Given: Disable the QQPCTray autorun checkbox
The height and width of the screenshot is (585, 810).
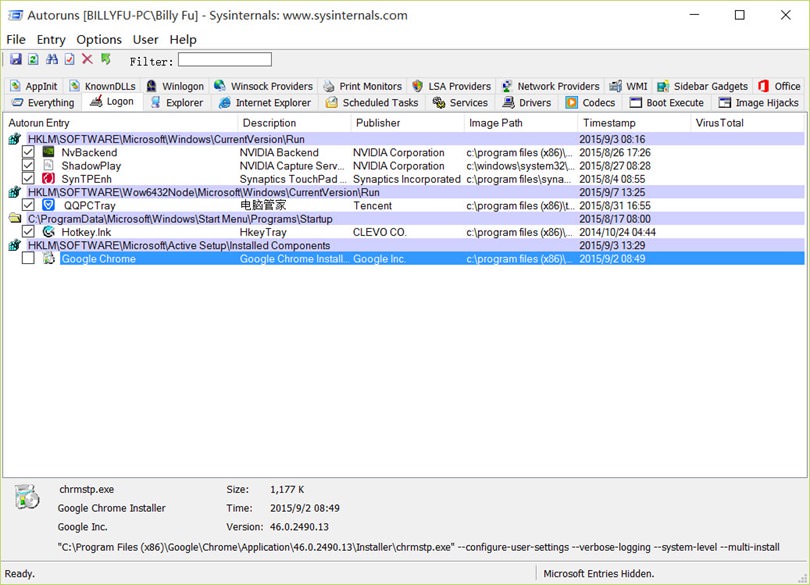Looking at the screenshot, I should point(28,205).
